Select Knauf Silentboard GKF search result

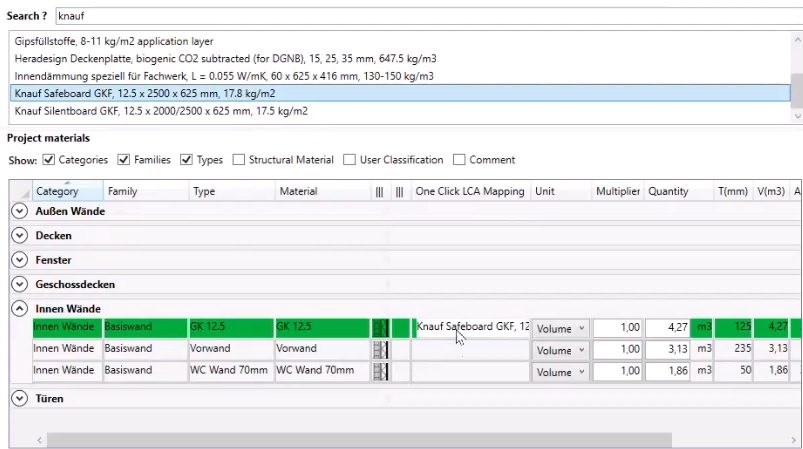point(161,111)
